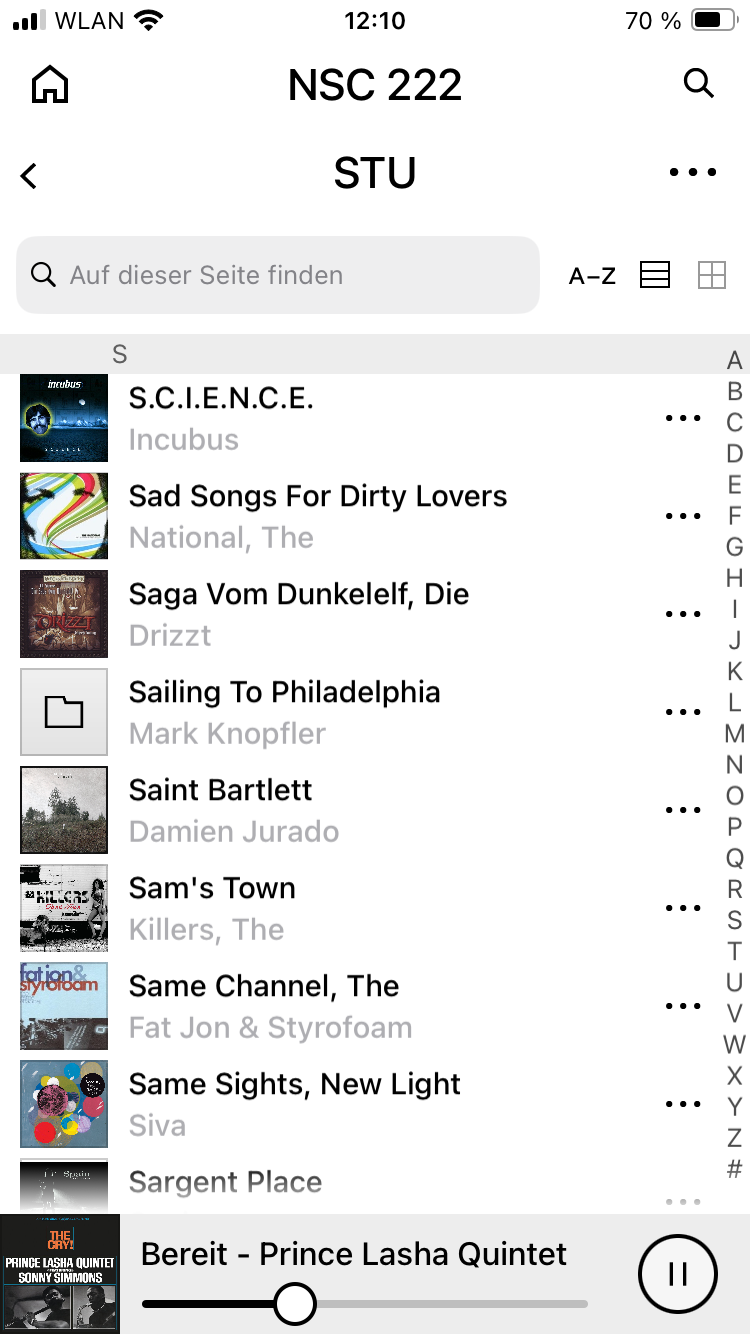Open more options for S.C.I.E.N.C.E.
The height and width of the screenshot is (1334, 750).
pyautogui.click(x=683, y=418)
